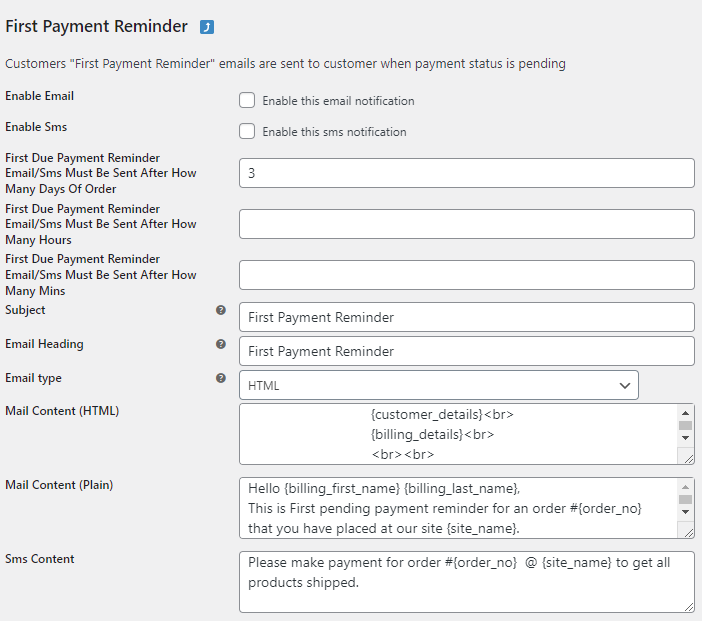Click the help icon next to Subject
This screenshot has height=621, width=702.
click(221, 310)
